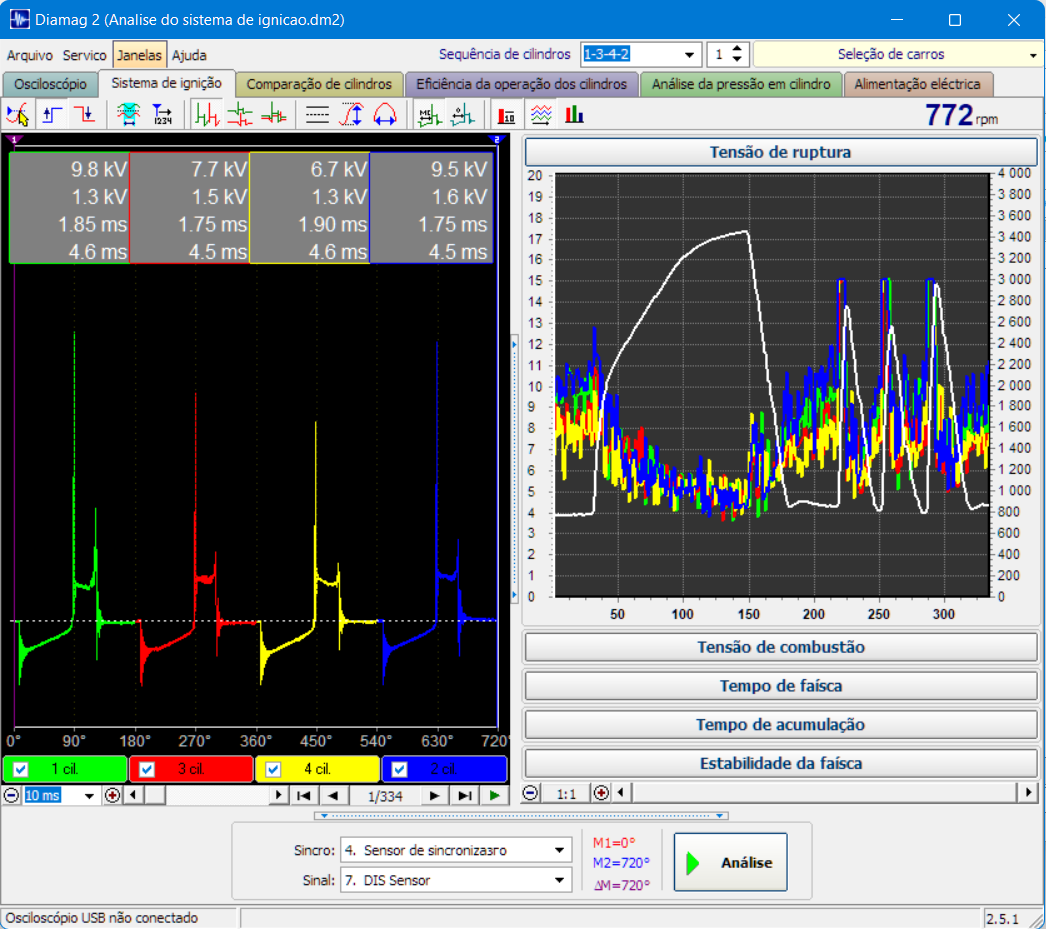Toggle 1 cil. checkbox

click(x=21, y=769)
